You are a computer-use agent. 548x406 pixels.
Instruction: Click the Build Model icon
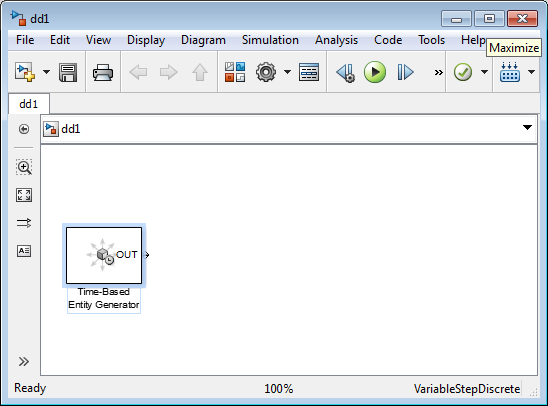point(510,72)
